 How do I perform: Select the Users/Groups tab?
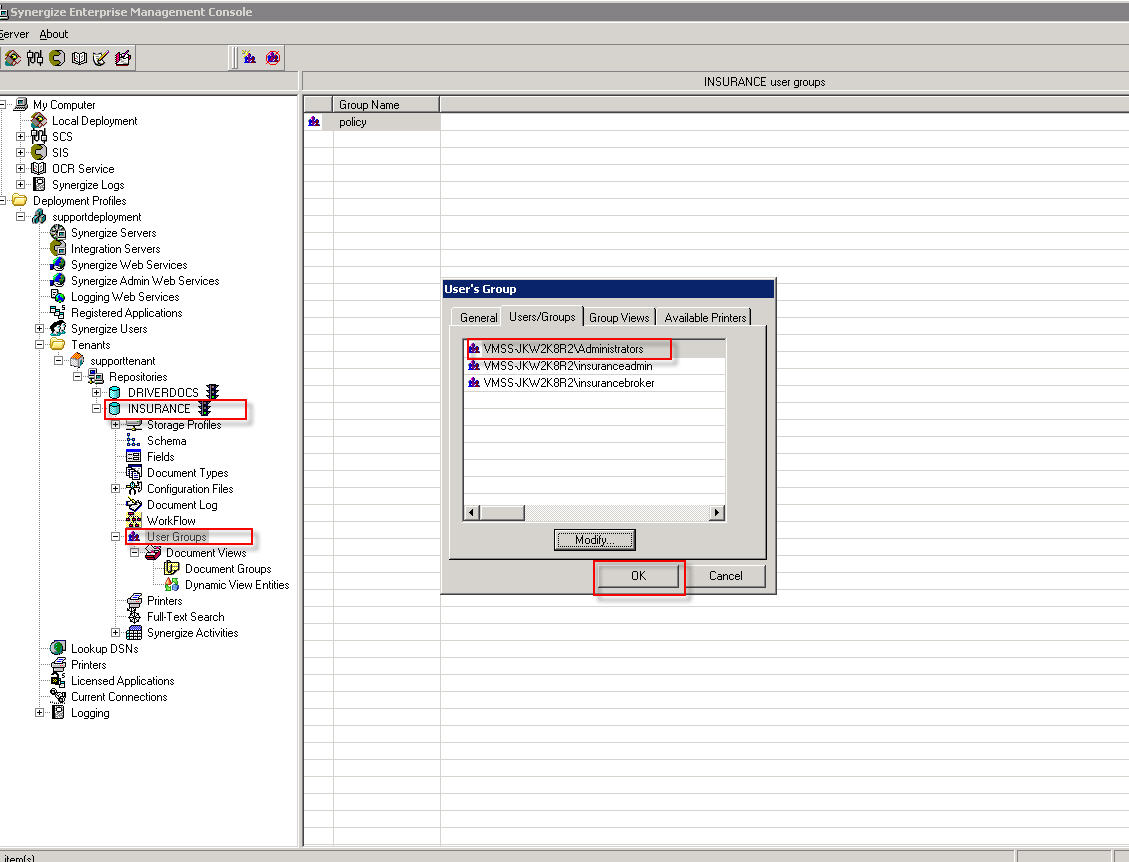point(542,316)
